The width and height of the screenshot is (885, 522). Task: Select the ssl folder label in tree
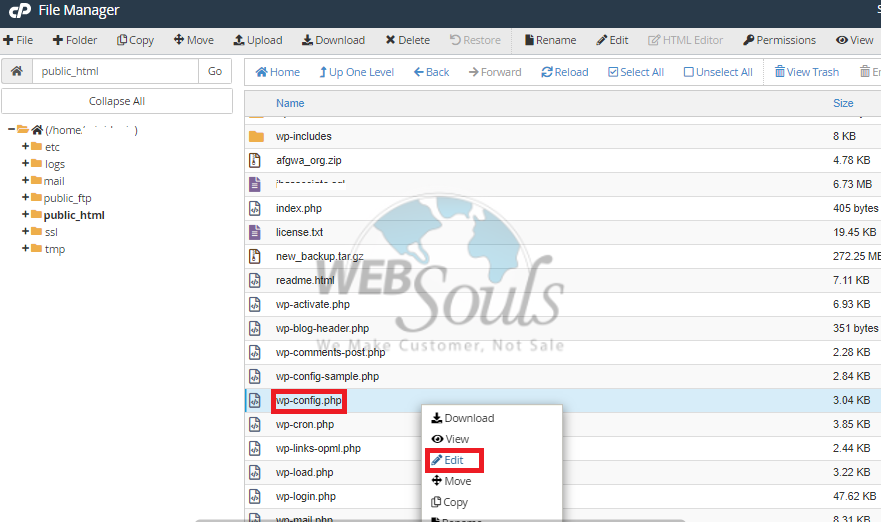[51, 232]
